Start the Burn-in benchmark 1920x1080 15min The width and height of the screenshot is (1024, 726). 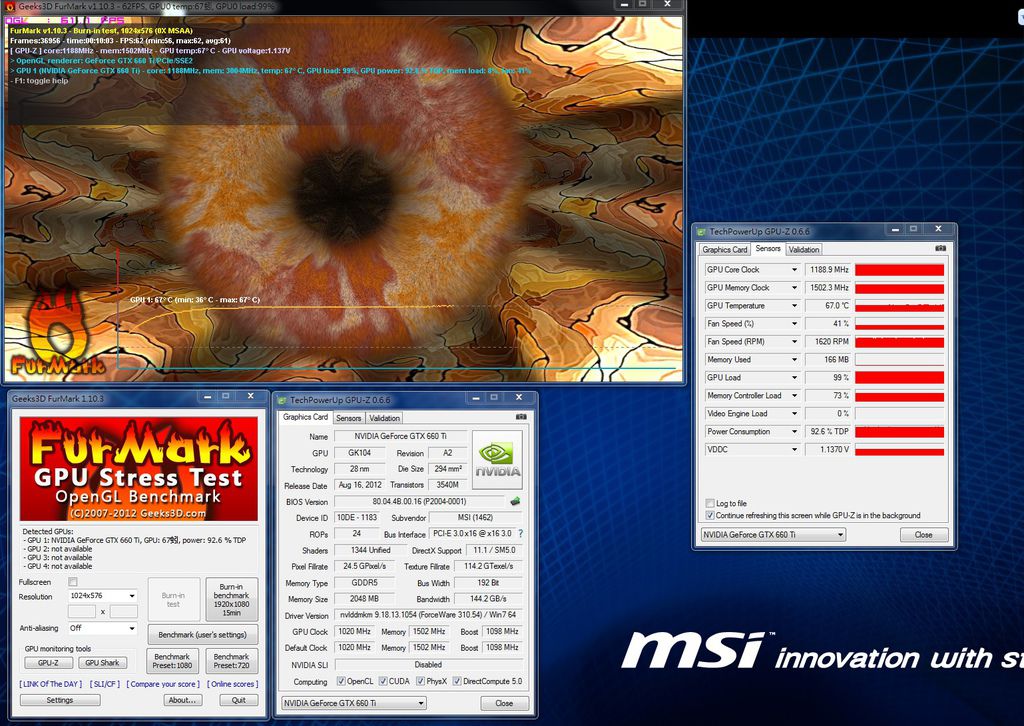click(231, 599)
